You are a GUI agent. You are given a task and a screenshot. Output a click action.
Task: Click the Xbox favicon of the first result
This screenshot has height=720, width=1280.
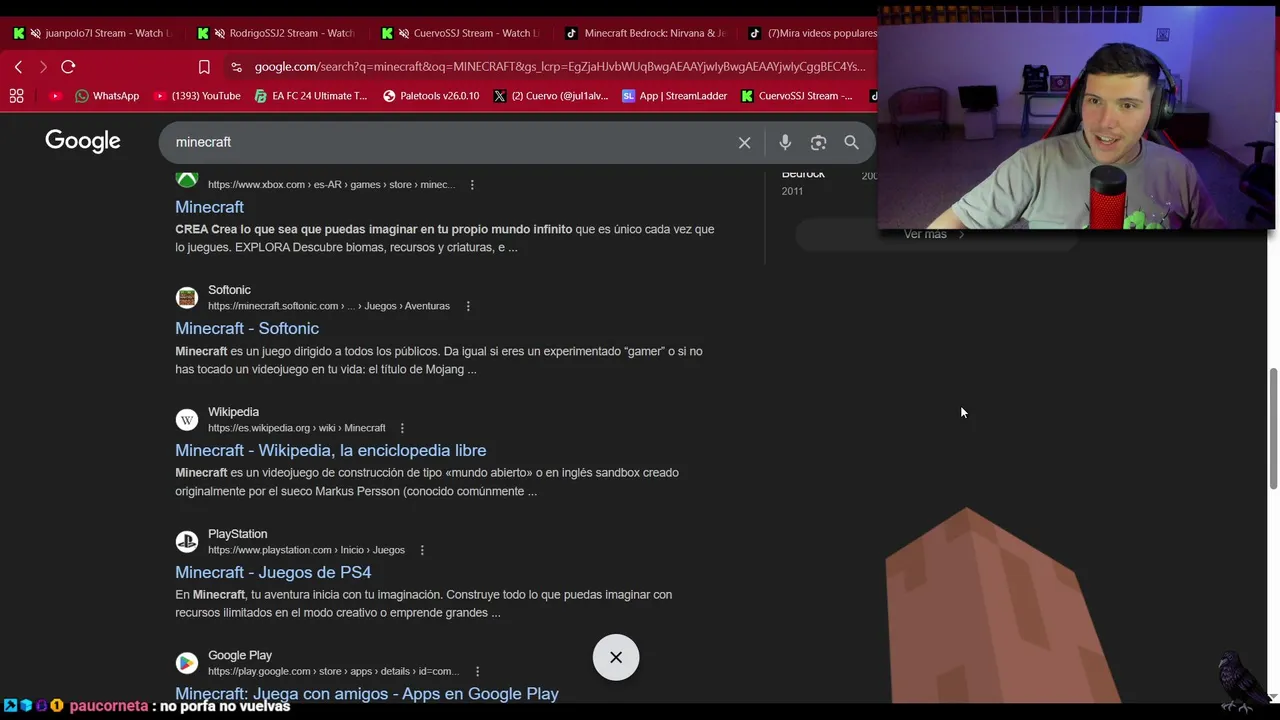click(x=187, y=179)
